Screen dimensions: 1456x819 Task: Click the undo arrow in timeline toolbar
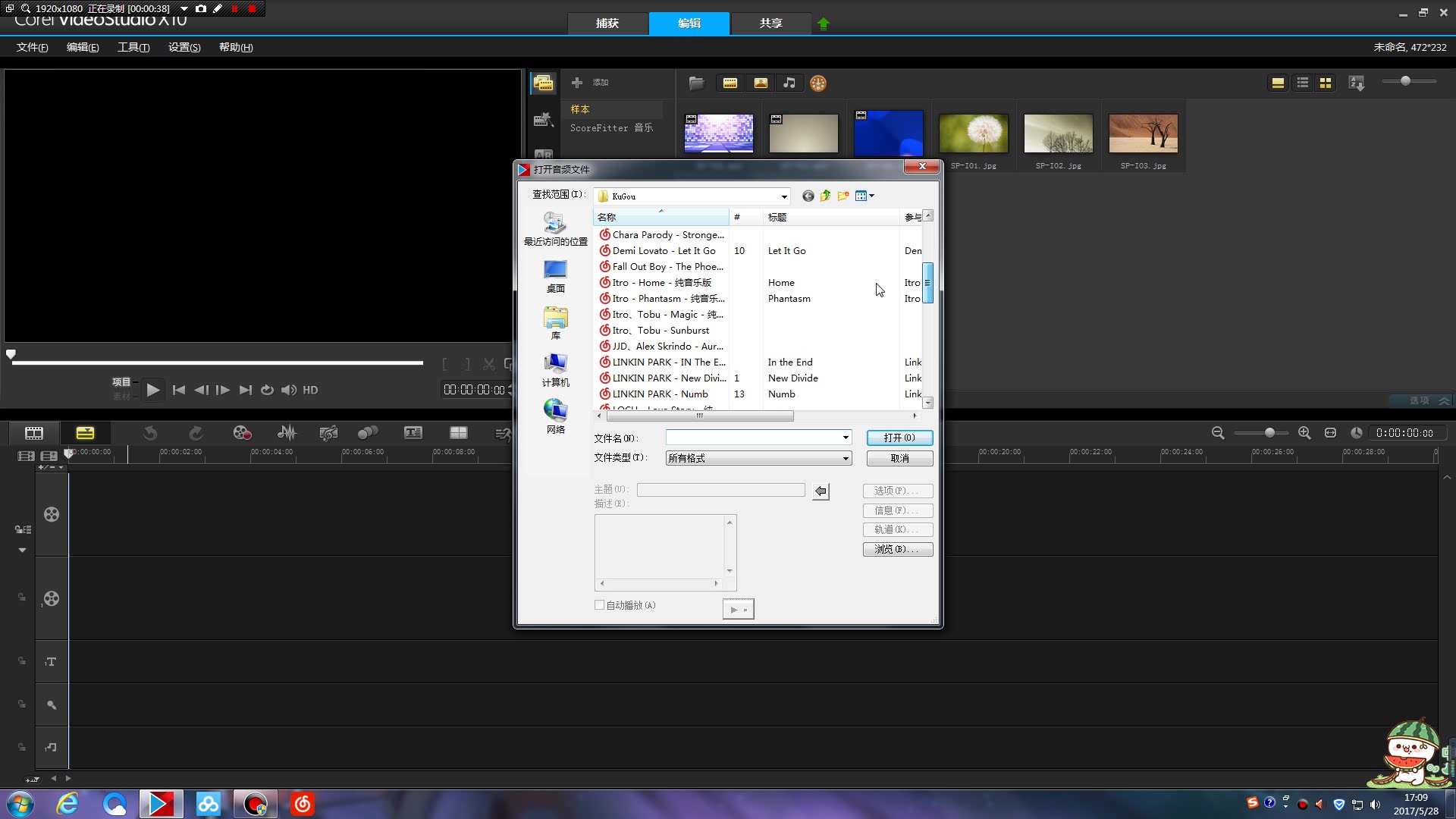(150, 433)
